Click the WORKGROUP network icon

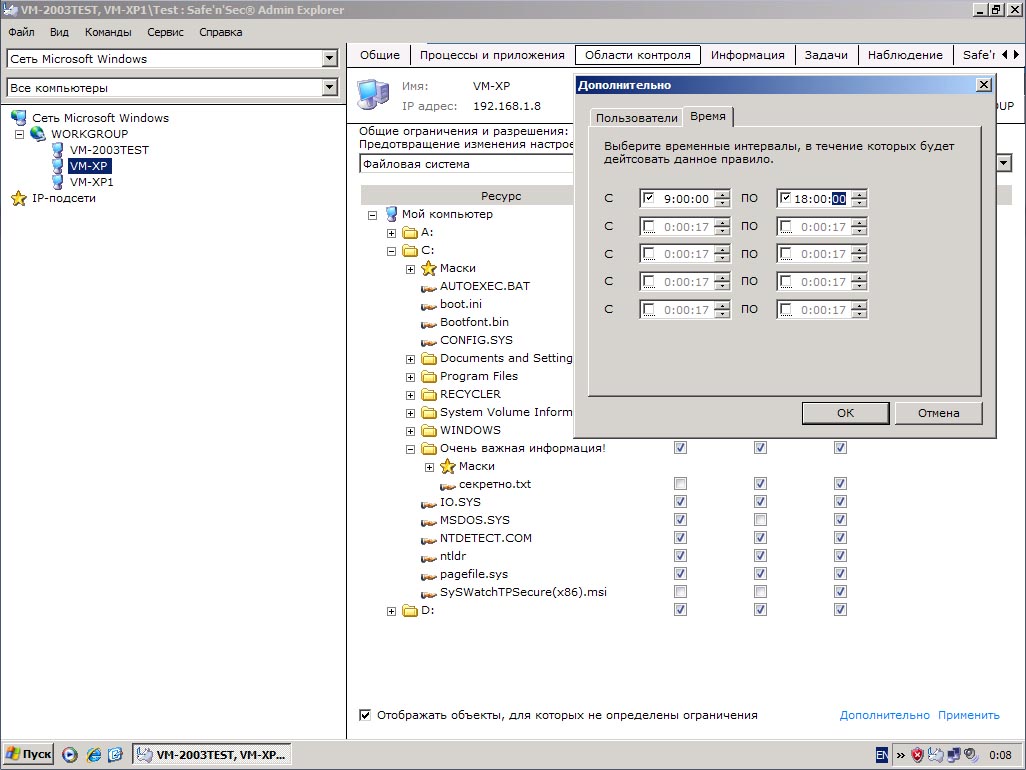click(38, 134)
